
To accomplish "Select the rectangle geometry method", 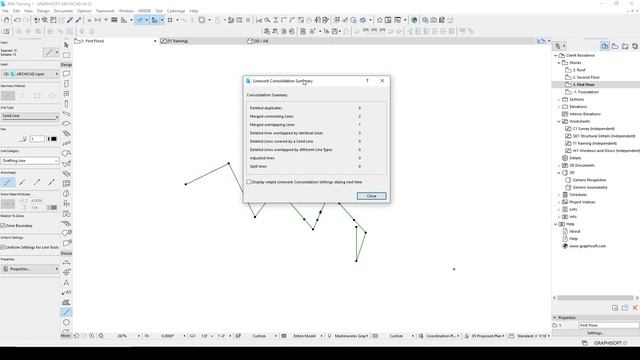I will click(x=37, y=96).
